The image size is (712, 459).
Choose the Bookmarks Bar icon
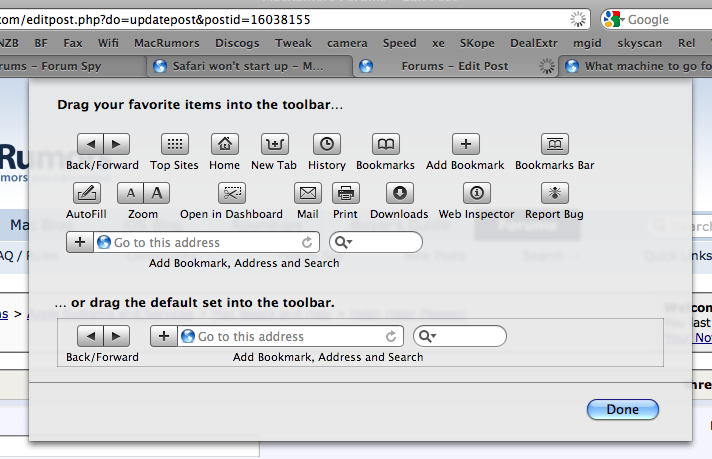click(x=555, y=144)
